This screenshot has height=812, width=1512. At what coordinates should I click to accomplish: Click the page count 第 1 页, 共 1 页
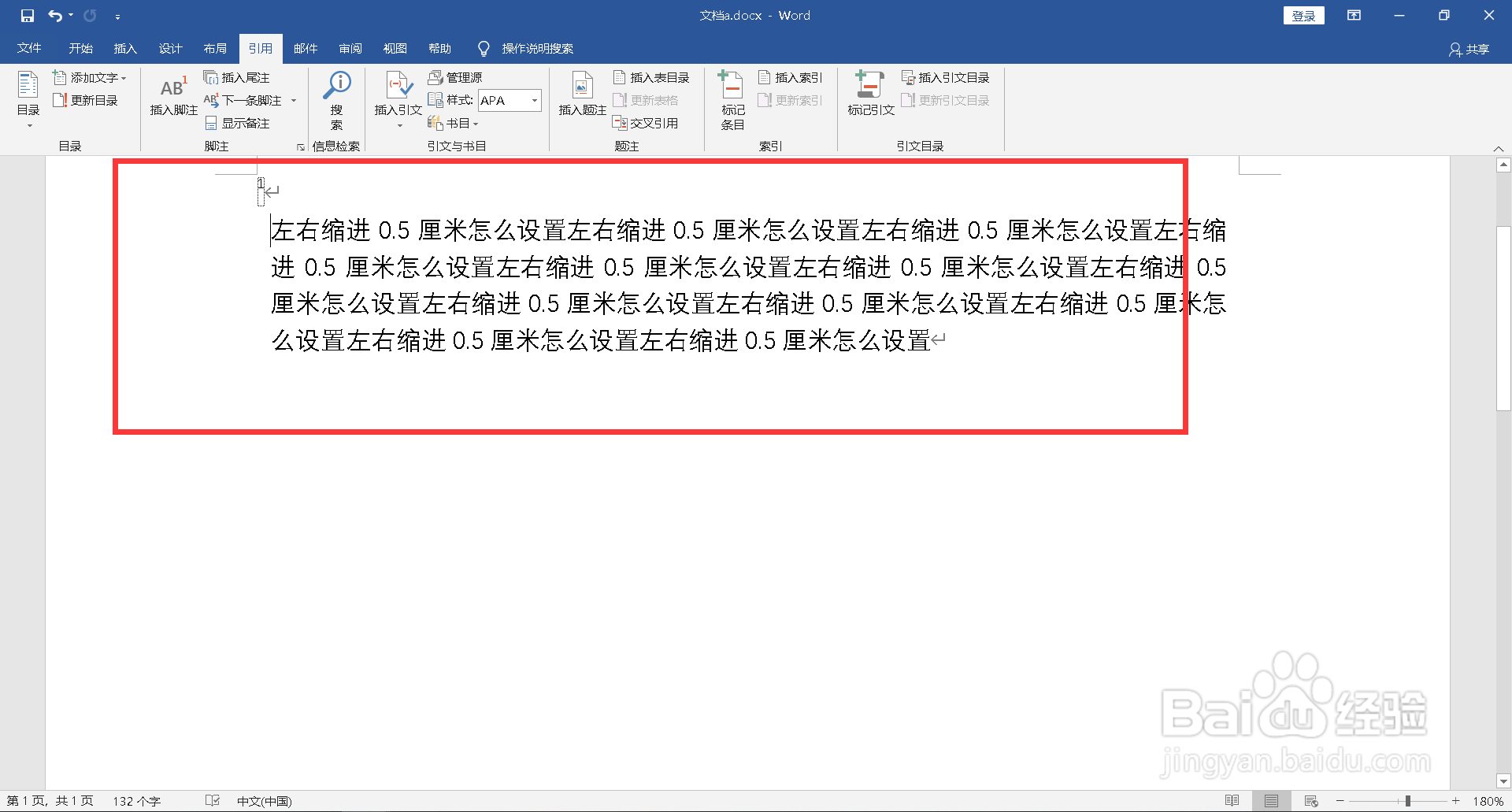pyautogui.click(x=50, y=801)
